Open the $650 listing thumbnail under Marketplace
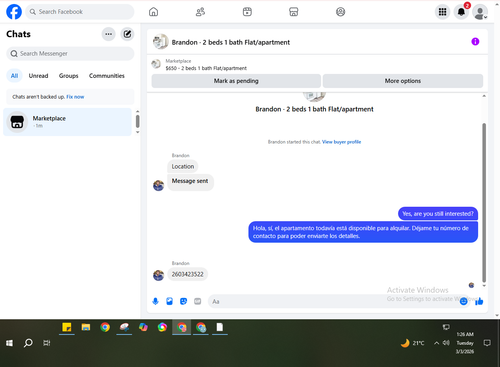The height and width of the screenshot is (367, 500). (156, 64)
